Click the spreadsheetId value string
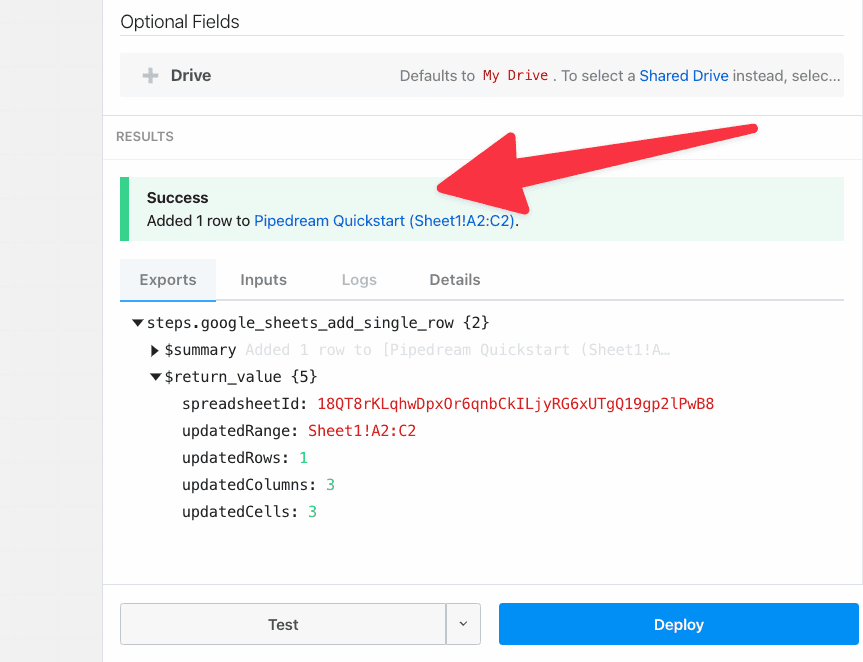 515,404
